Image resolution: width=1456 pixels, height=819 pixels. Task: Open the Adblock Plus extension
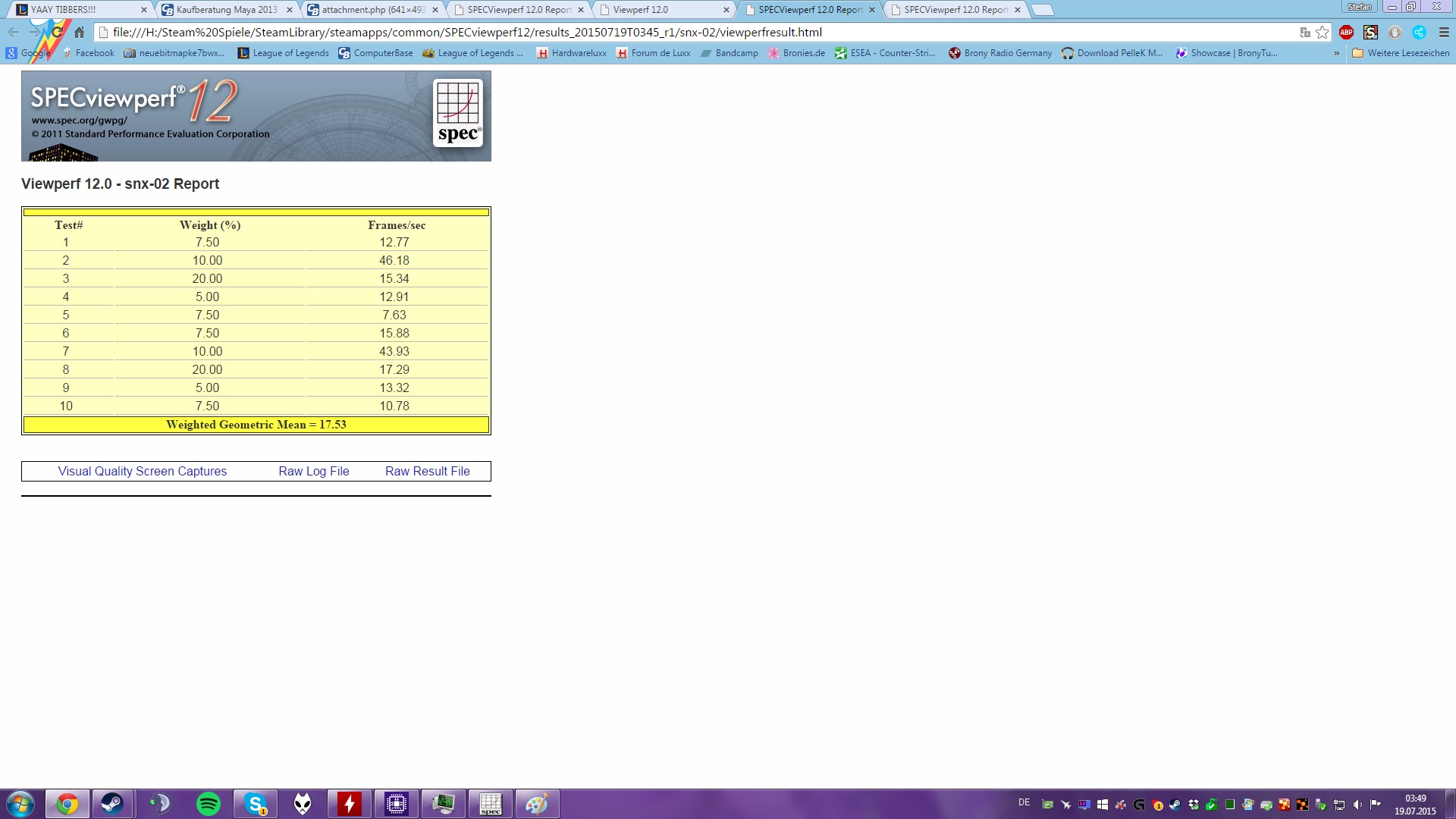pyautogui.click(x=1347, y=33)
